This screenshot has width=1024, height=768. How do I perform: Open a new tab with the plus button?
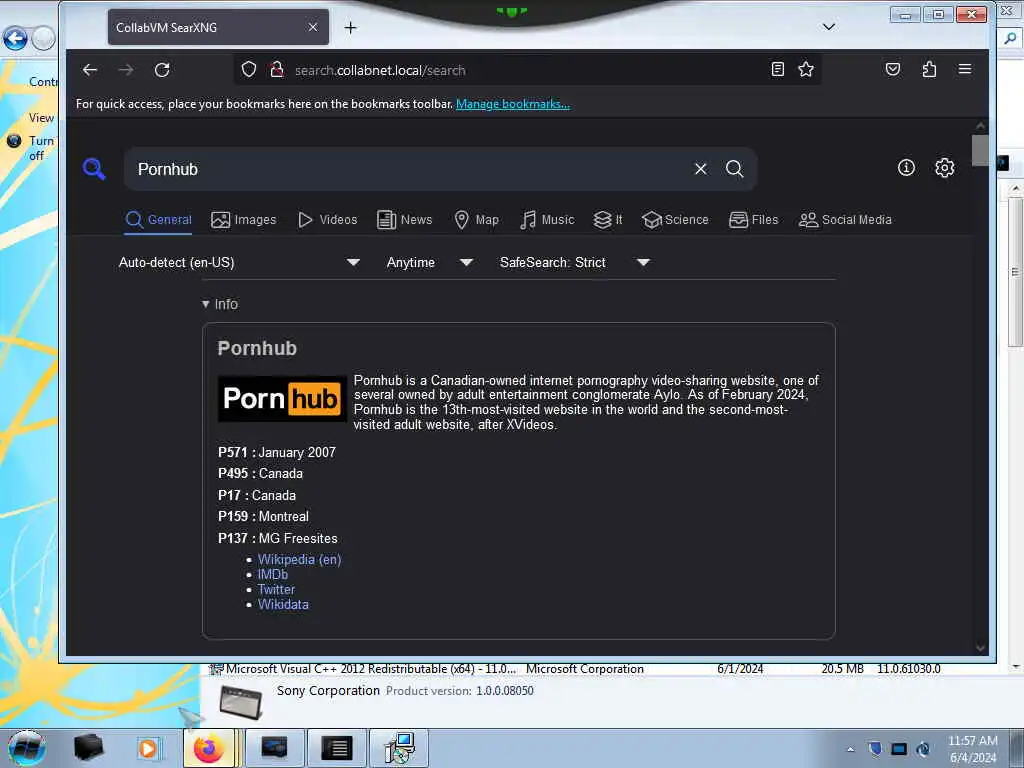(351, 27)
